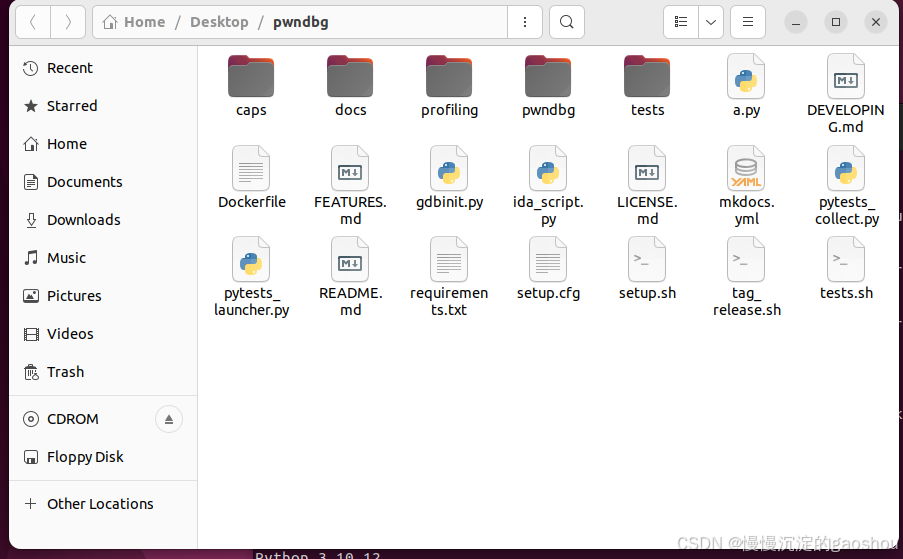Open Trash in the sidebar

tap(104, 372)
